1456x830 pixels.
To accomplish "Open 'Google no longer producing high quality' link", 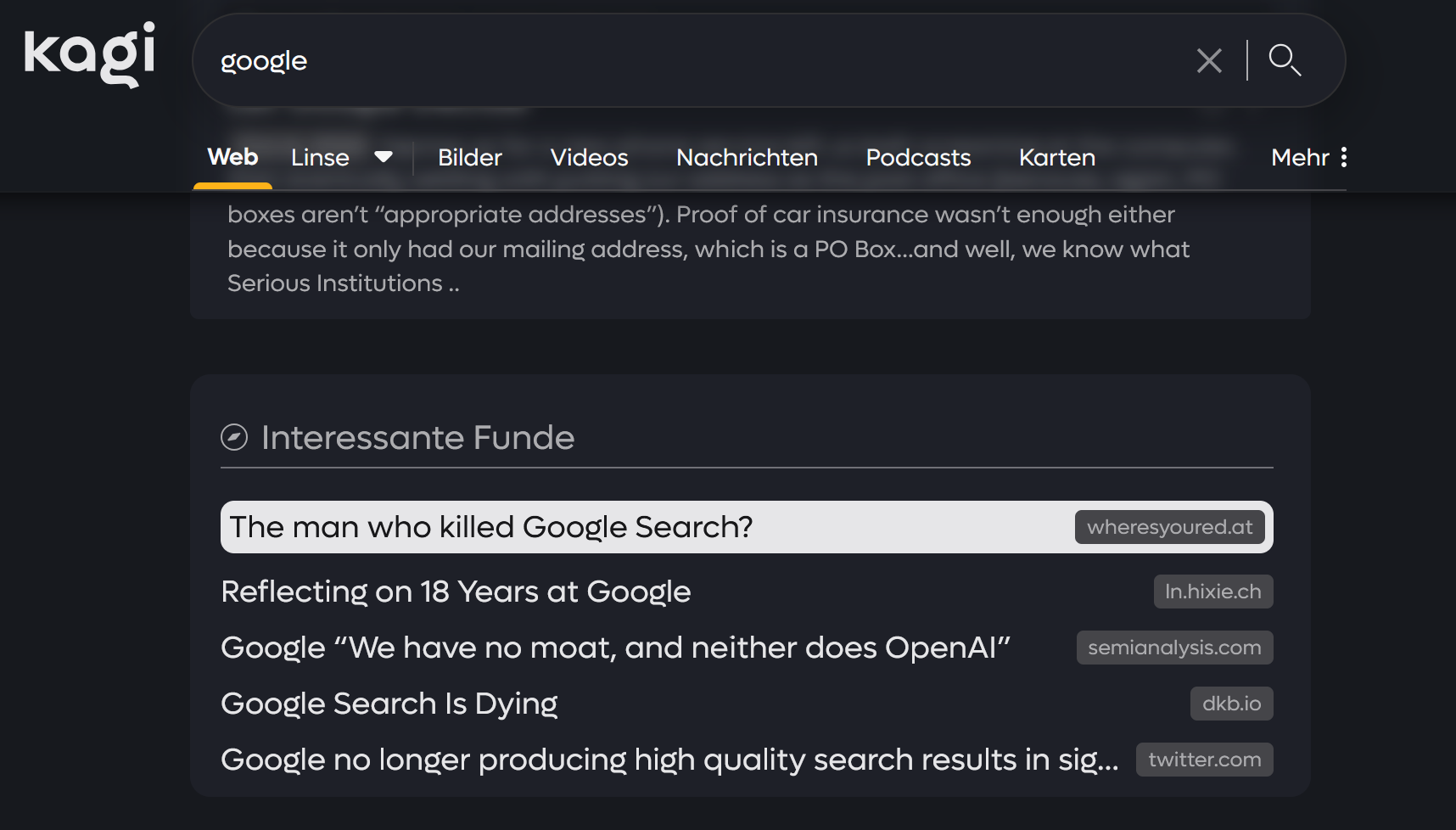I will coord(669,760).
